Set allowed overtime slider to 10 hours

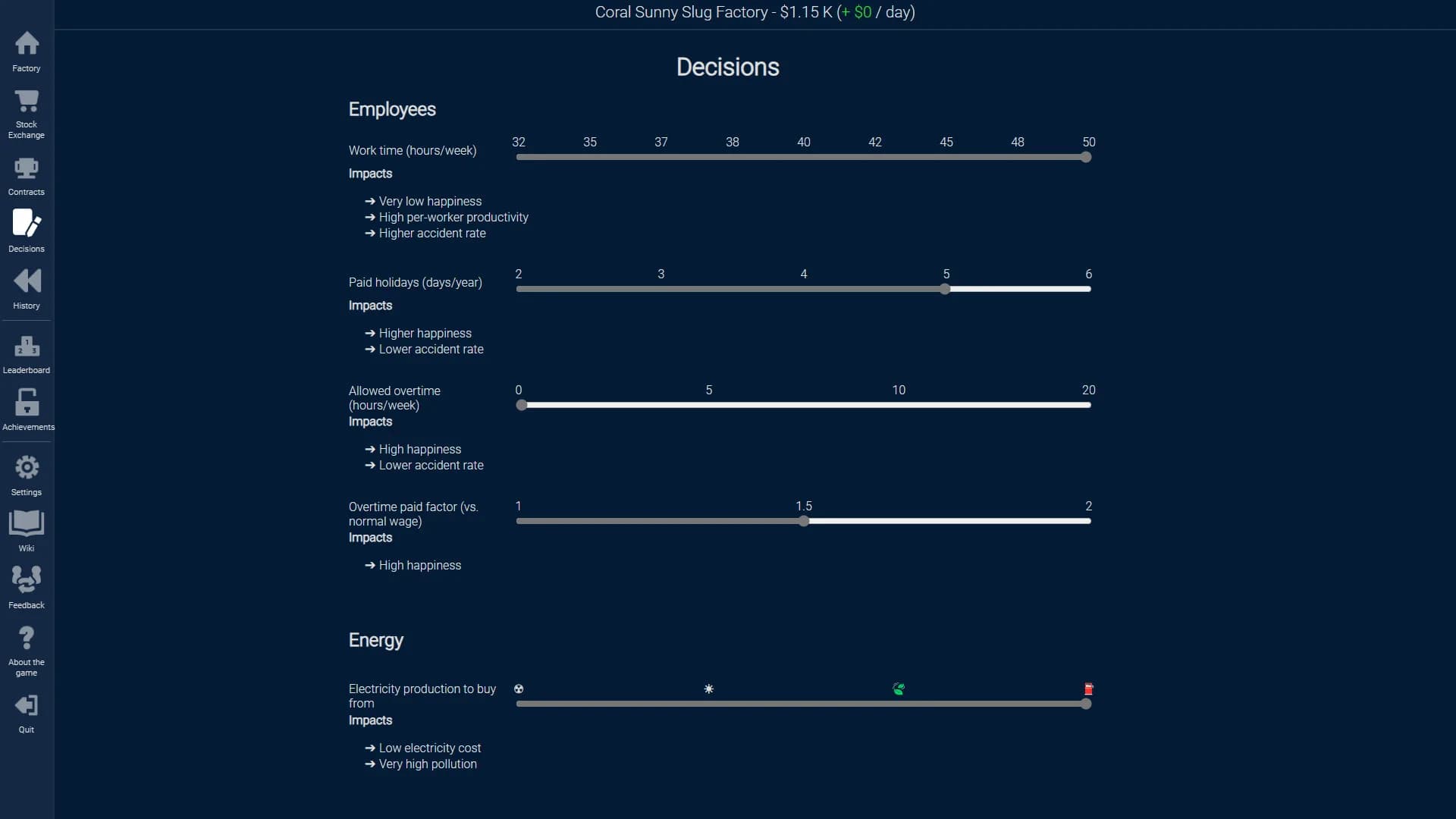(899, 405)
